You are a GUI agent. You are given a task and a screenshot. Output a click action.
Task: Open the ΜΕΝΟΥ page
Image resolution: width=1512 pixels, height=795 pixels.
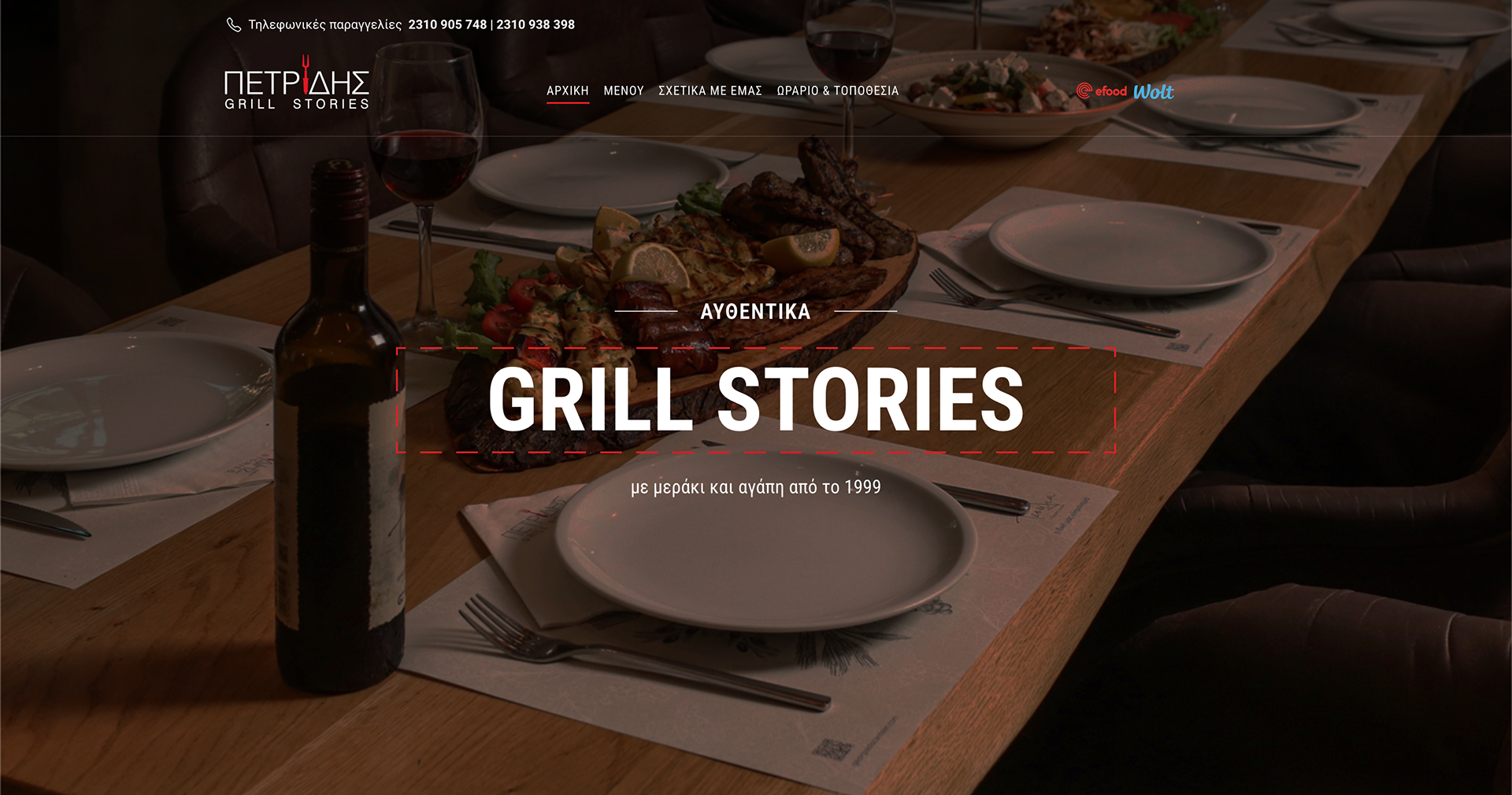click(624, 91)
